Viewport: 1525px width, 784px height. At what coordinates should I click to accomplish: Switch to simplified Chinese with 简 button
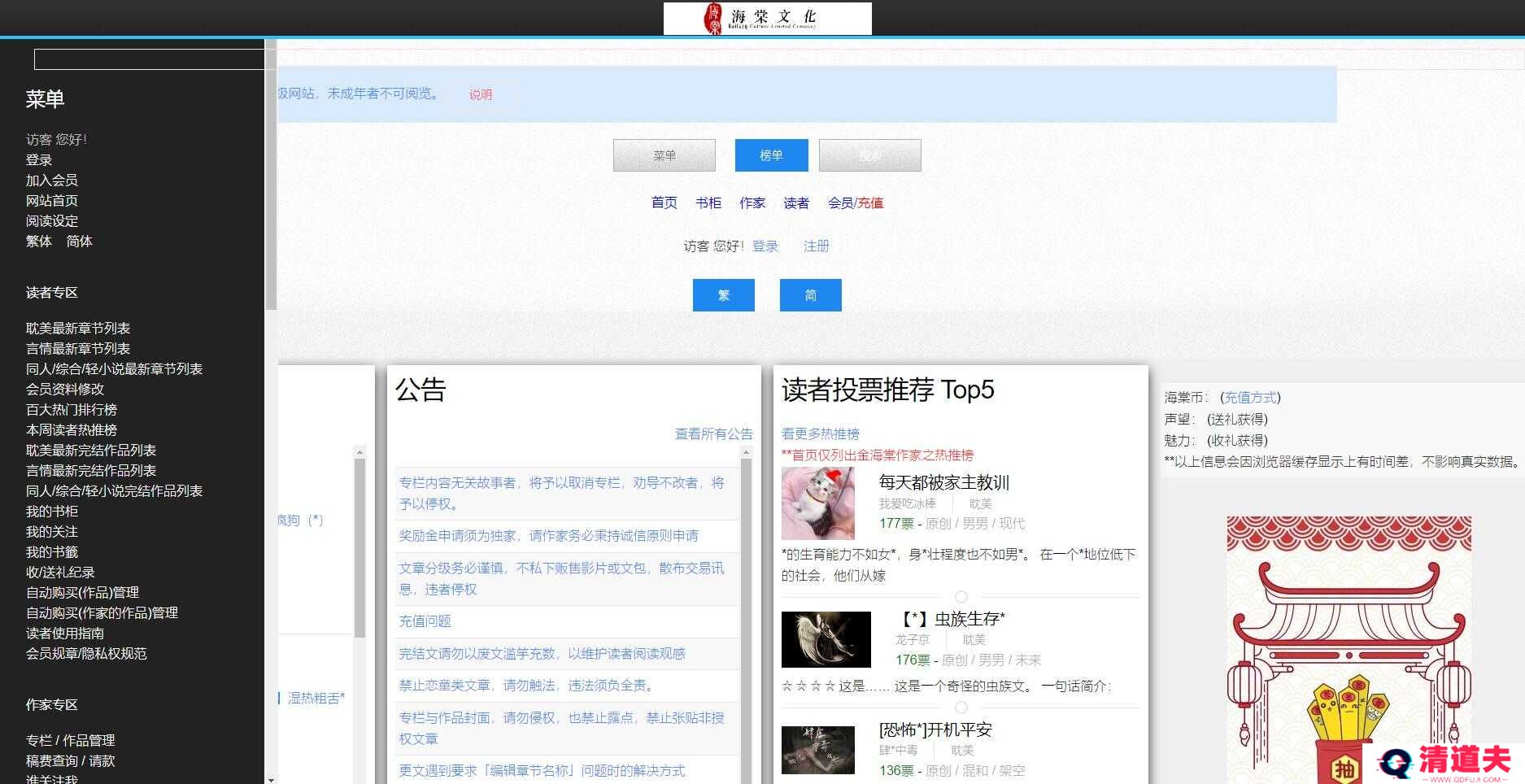tap(810, 295)
